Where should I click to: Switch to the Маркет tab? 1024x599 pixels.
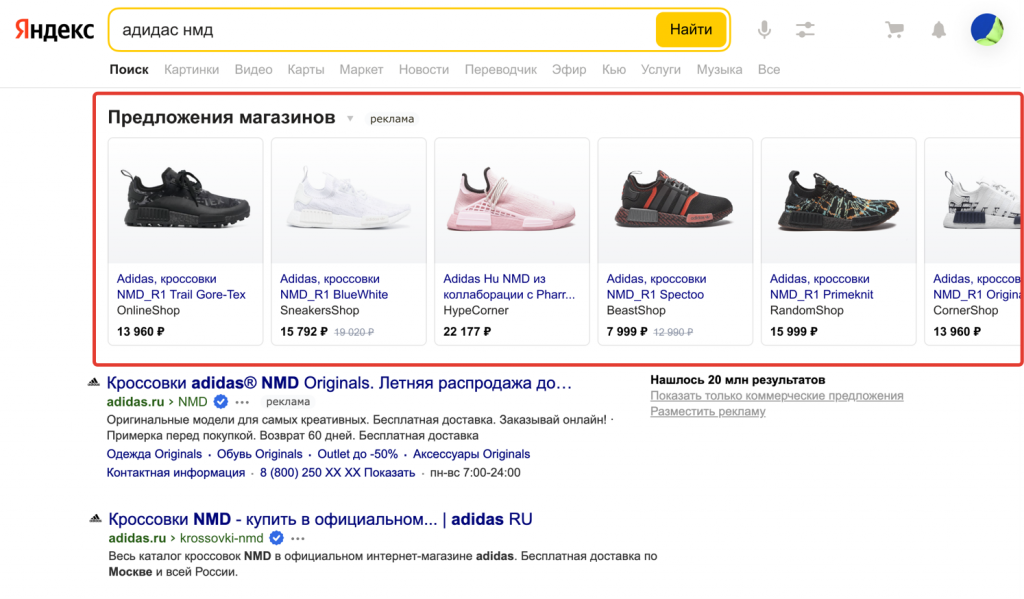coord(361,70)
